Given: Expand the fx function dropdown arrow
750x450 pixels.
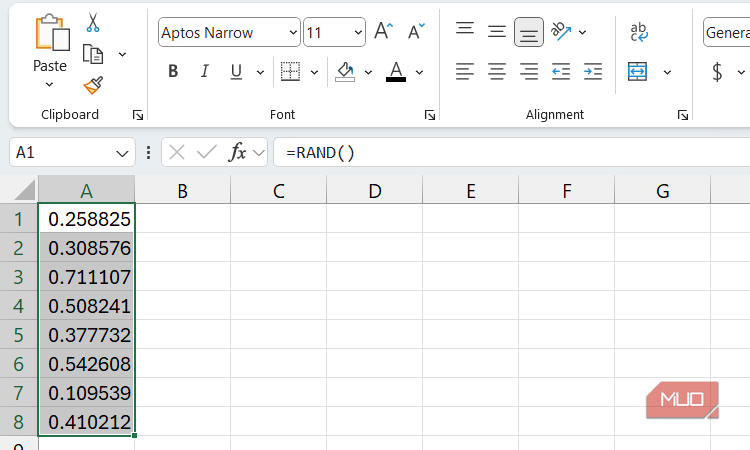Looking at the screenshot, I should 259,153.
